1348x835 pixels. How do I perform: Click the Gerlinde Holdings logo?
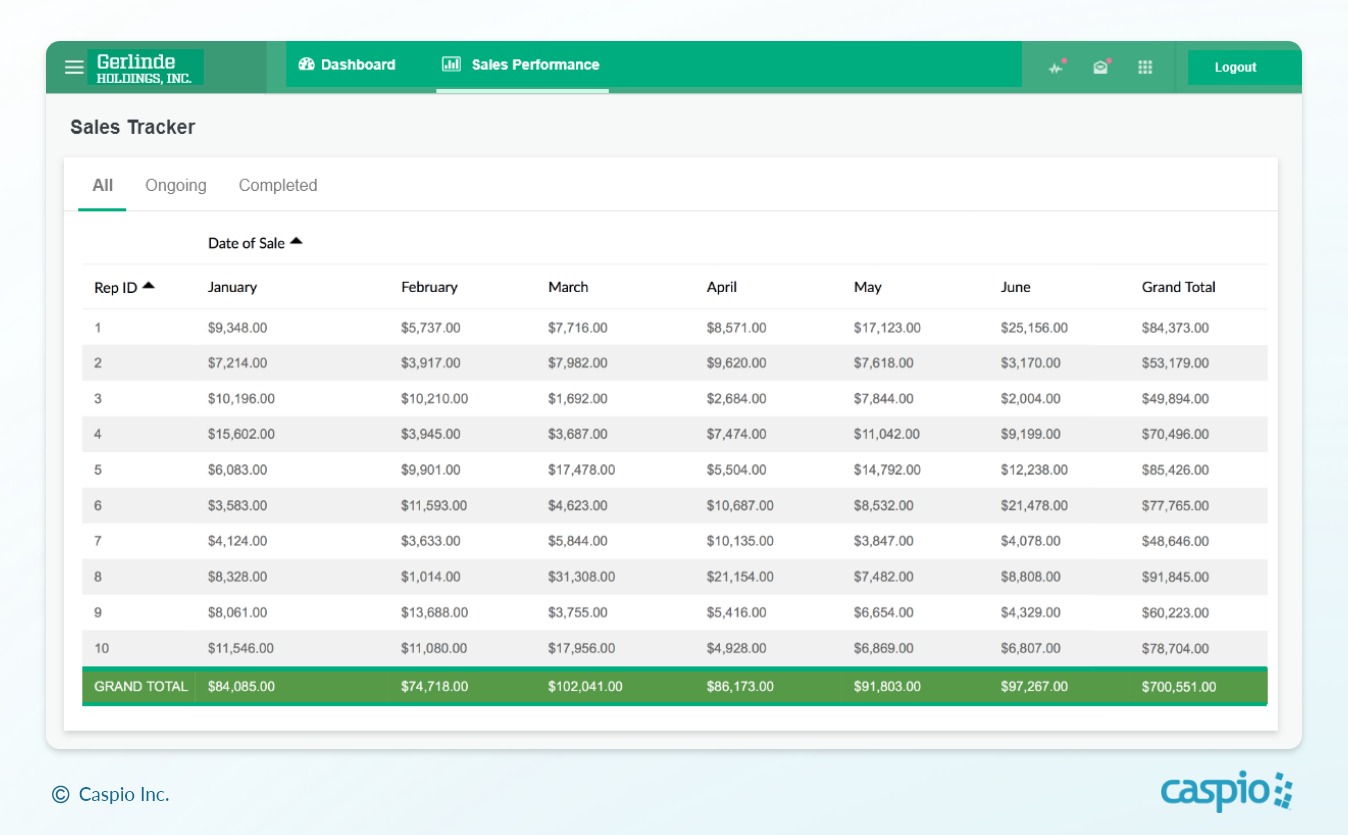coord(145,67)
